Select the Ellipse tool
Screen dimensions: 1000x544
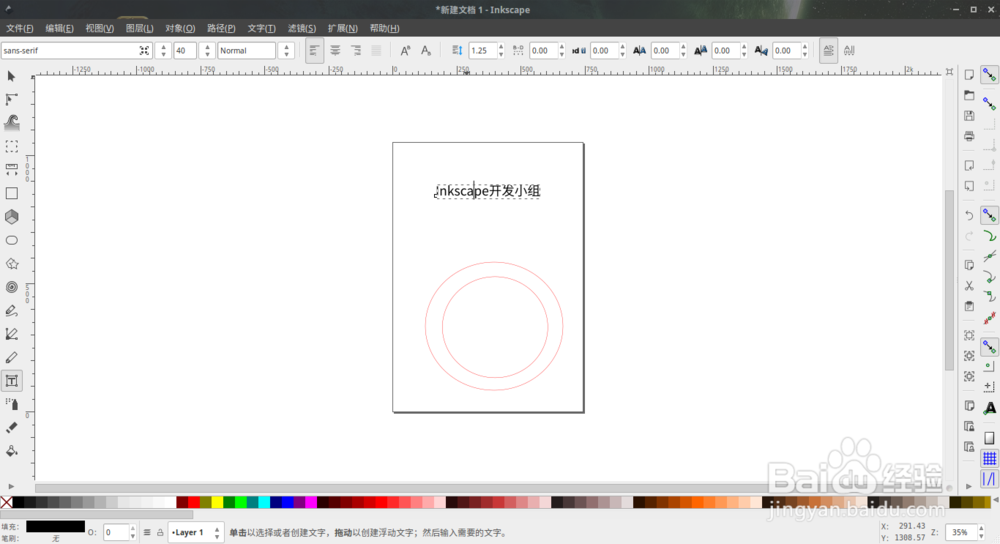point(11,240)
